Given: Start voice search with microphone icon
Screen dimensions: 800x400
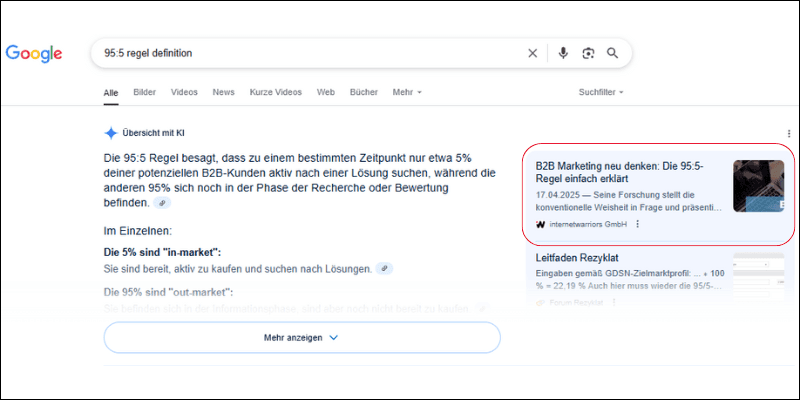Looking at the screenshot, I should [x=563, y=53].
